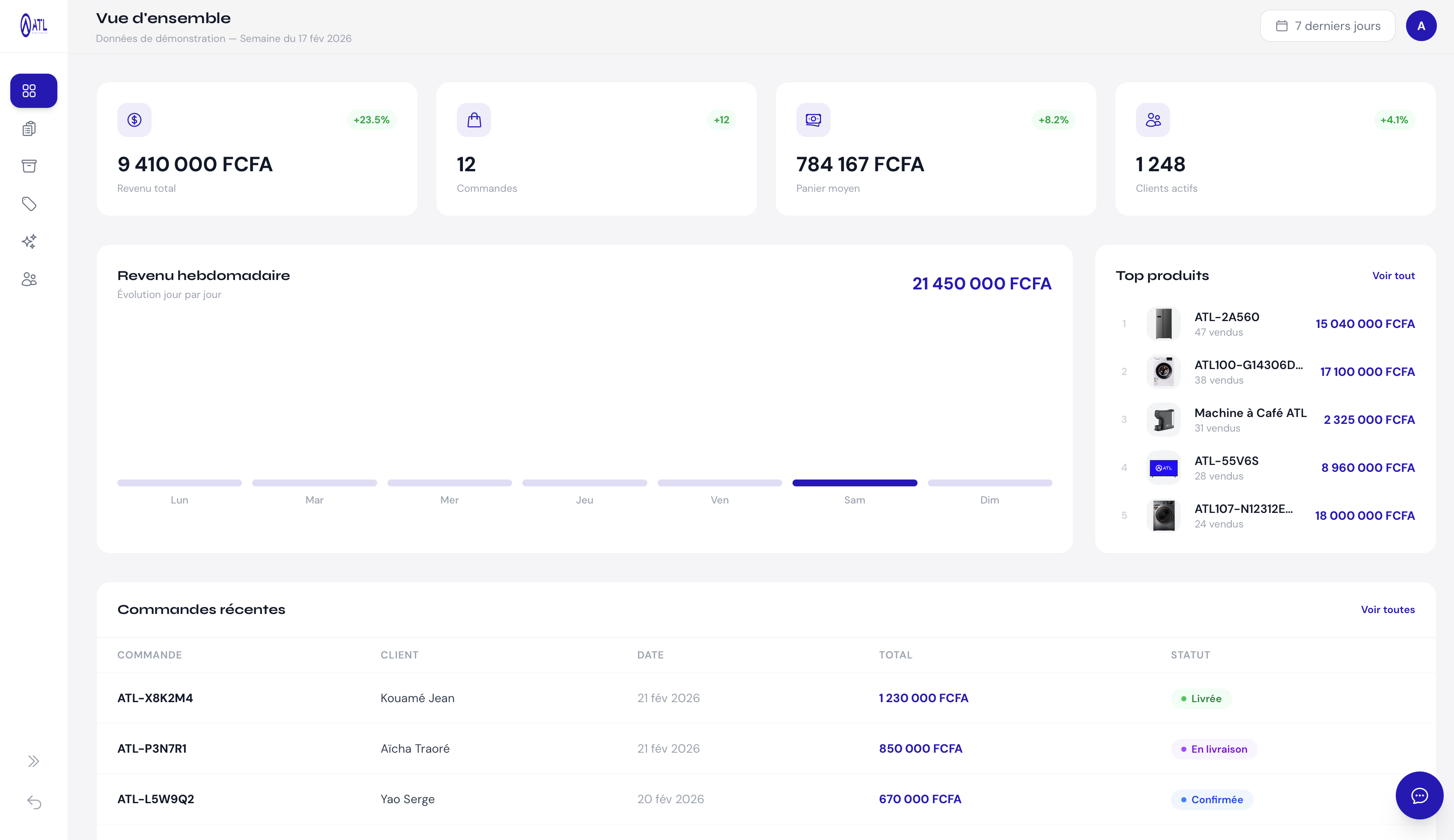
Task: Click the En livraison status badge
Action: [1213, 749]
